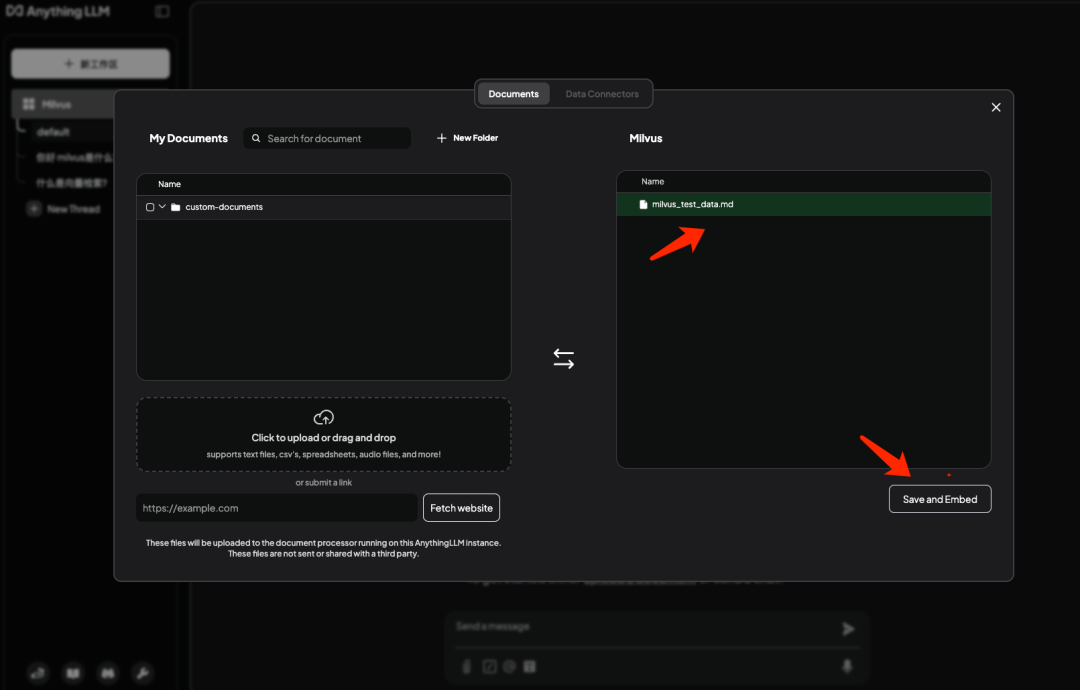
Task: Click the @ agent icon in message box
Action: (x=509, y=667)
